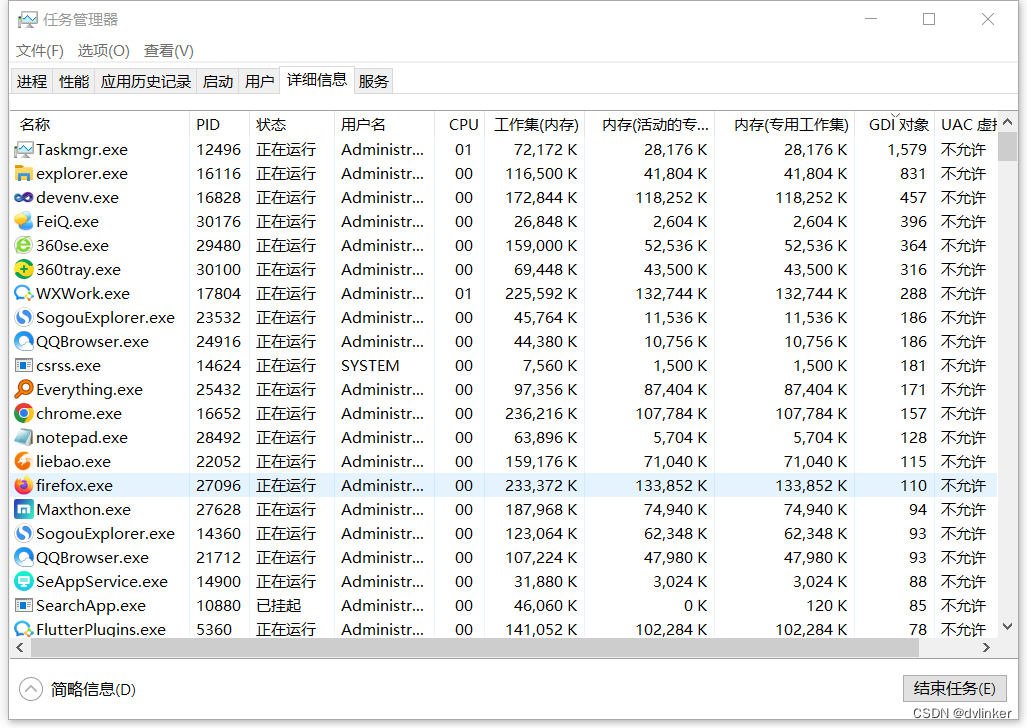Sort by the 状态 column header
Viewport: 1027px width, 728px height.
[x=291, y=125]
